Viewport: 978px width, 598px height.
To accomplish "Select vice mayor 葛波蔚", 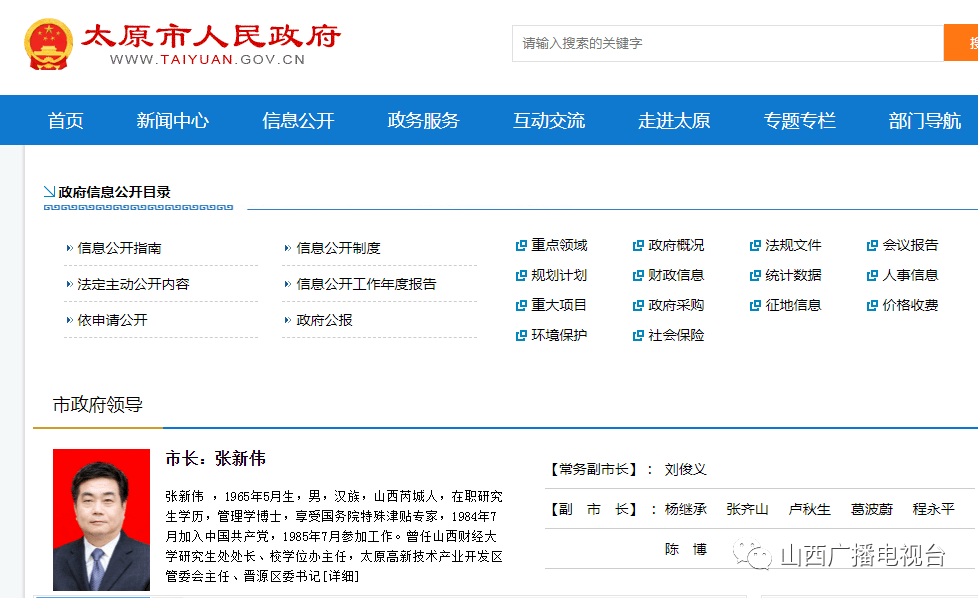I will click(x=872, y=509).
